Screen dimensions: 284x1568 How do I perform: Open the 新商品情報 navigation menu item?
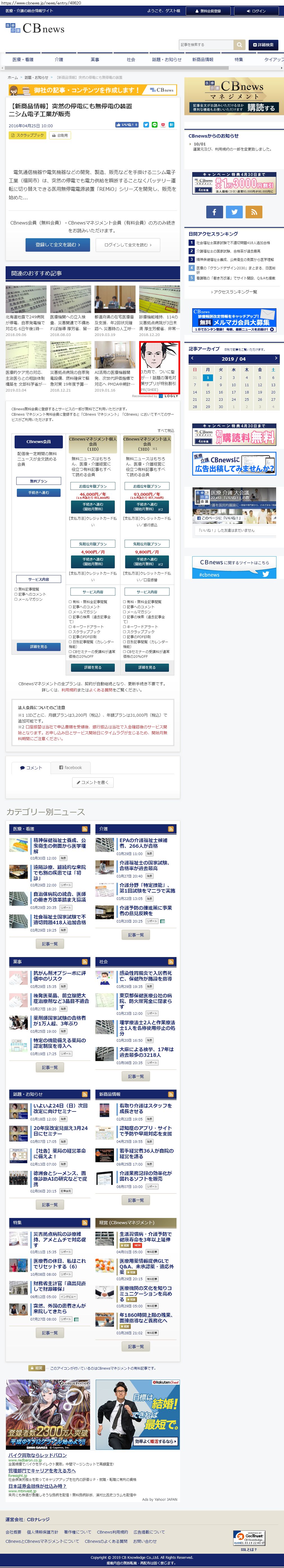(x=203, y=60)
